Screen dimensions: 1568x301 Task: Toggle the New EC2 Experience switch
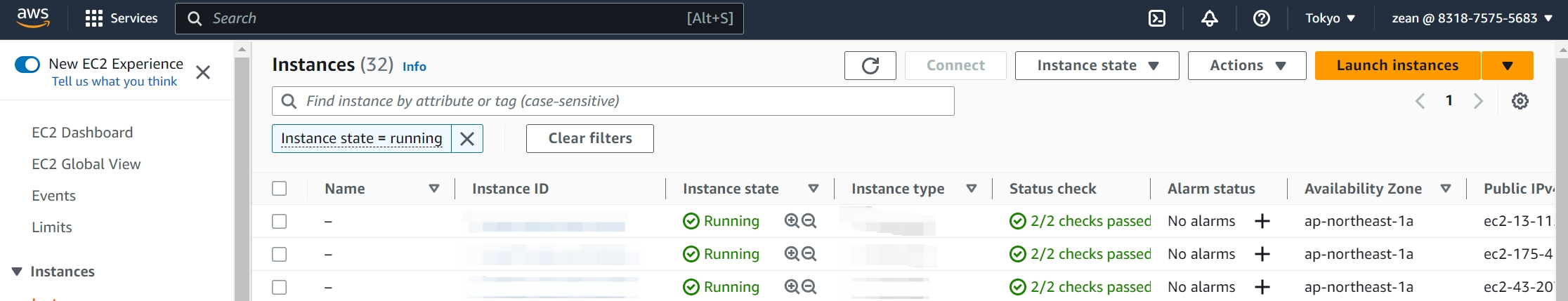pos(27,65)
